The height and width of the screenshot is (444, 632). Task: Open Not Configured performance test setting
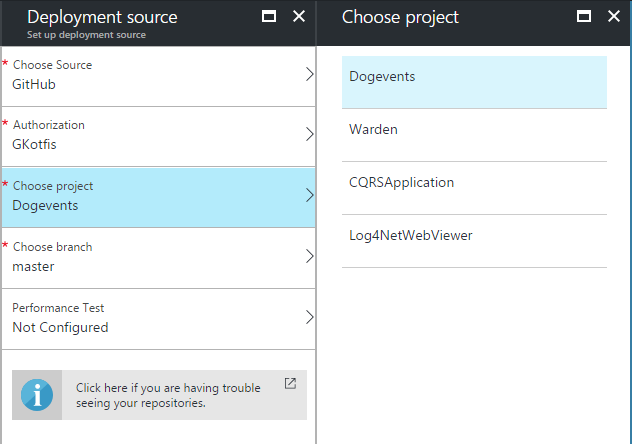[60, 327]
